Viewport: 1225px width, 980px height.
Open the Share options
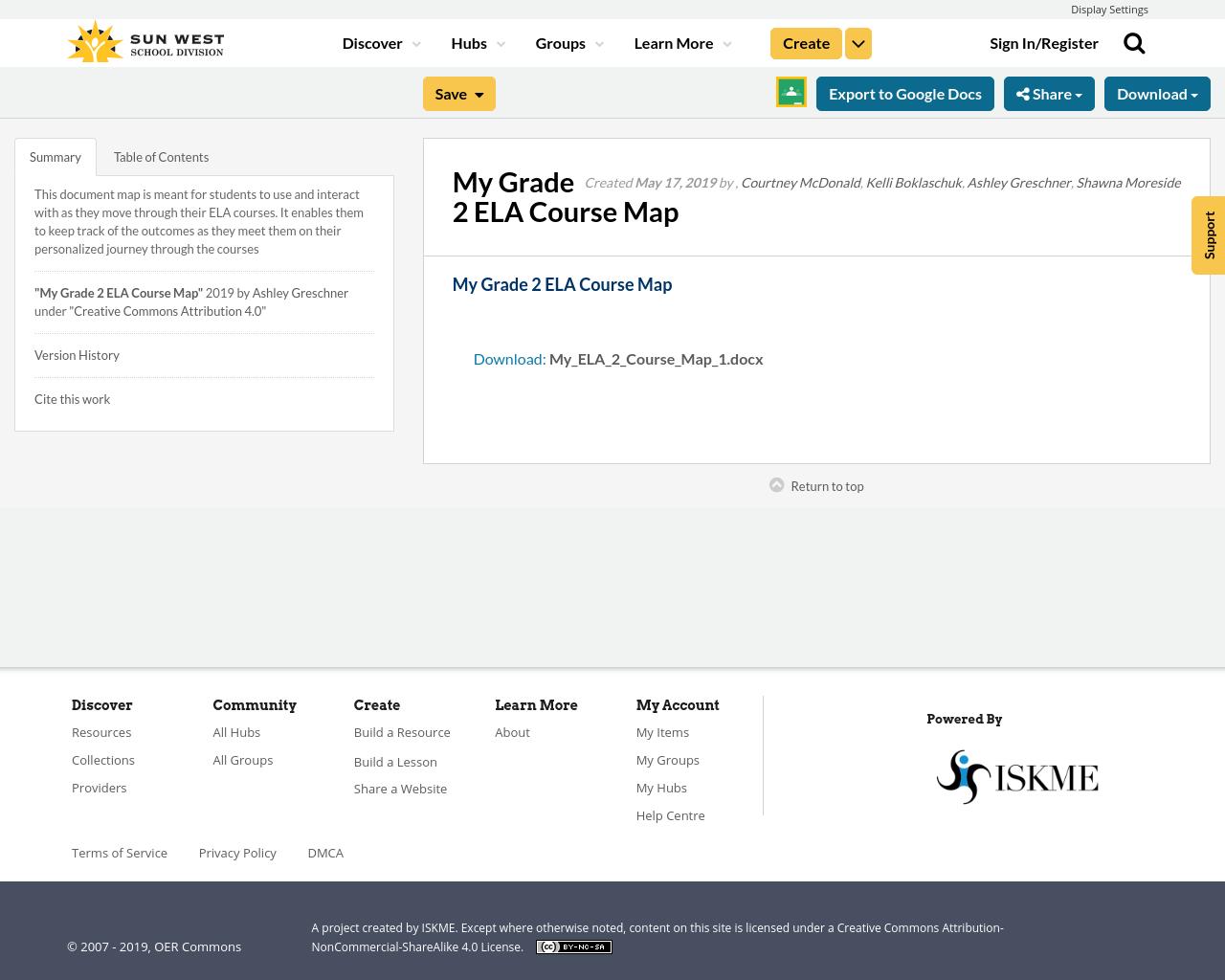coord(1049,93)
